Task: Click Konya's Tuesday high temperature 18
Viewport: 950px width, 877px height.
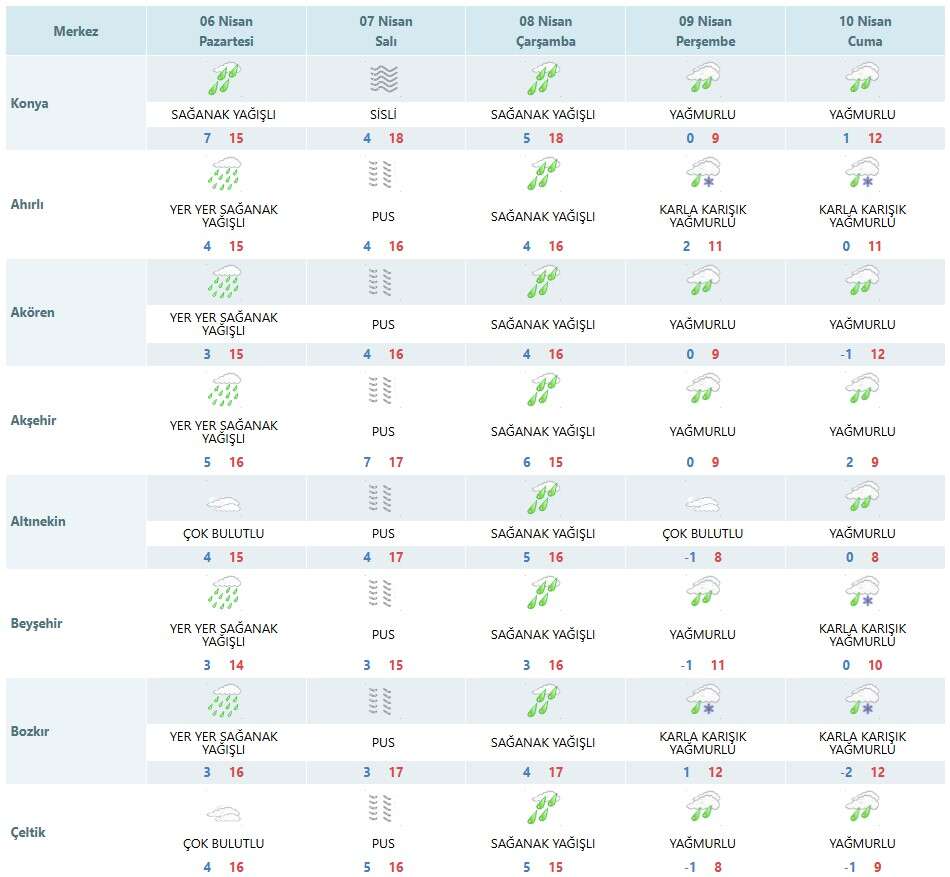Action: point(396,138)
